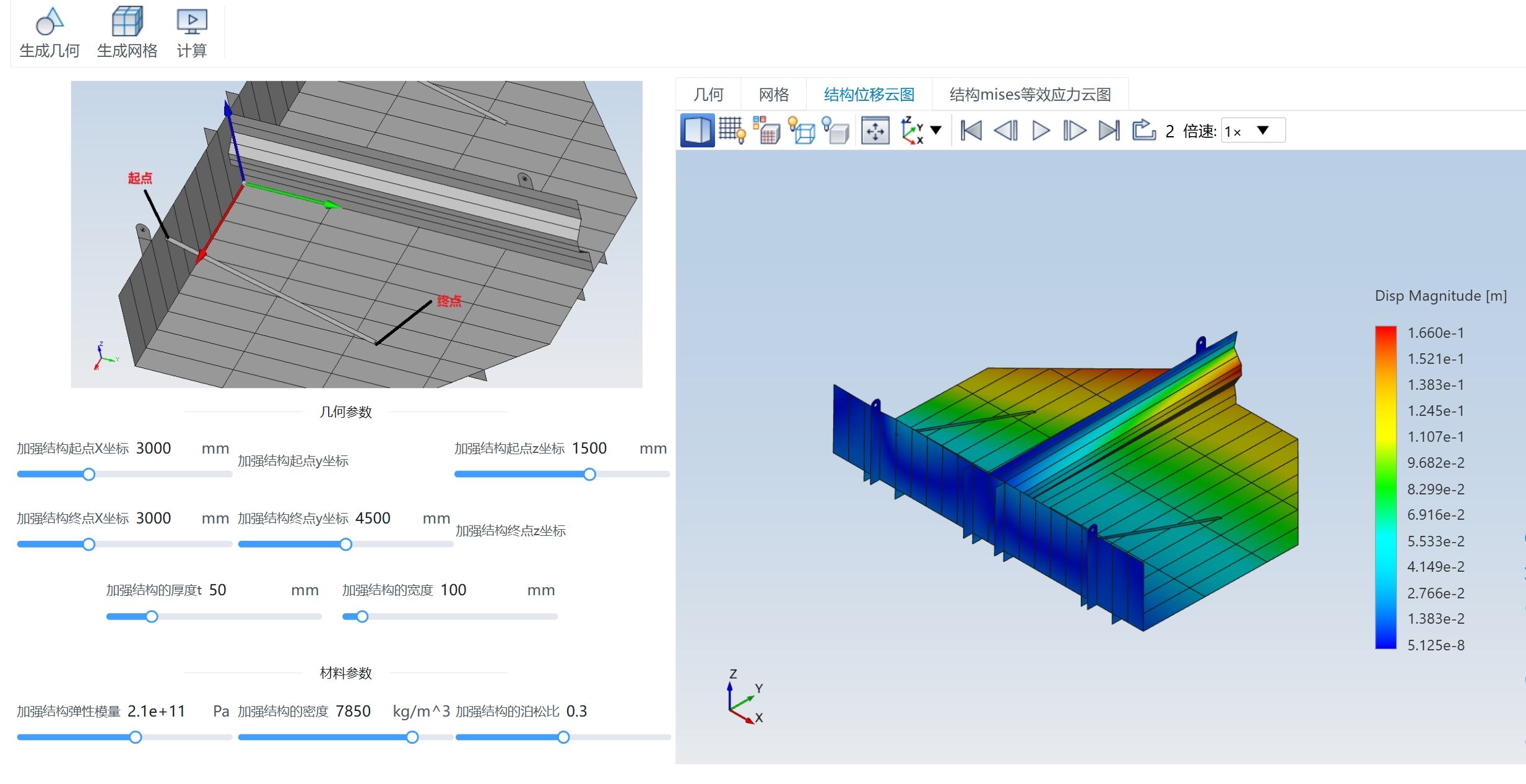1526x784 pixels.
Task: Click the 几何参数 section heading
Action: 345,412
